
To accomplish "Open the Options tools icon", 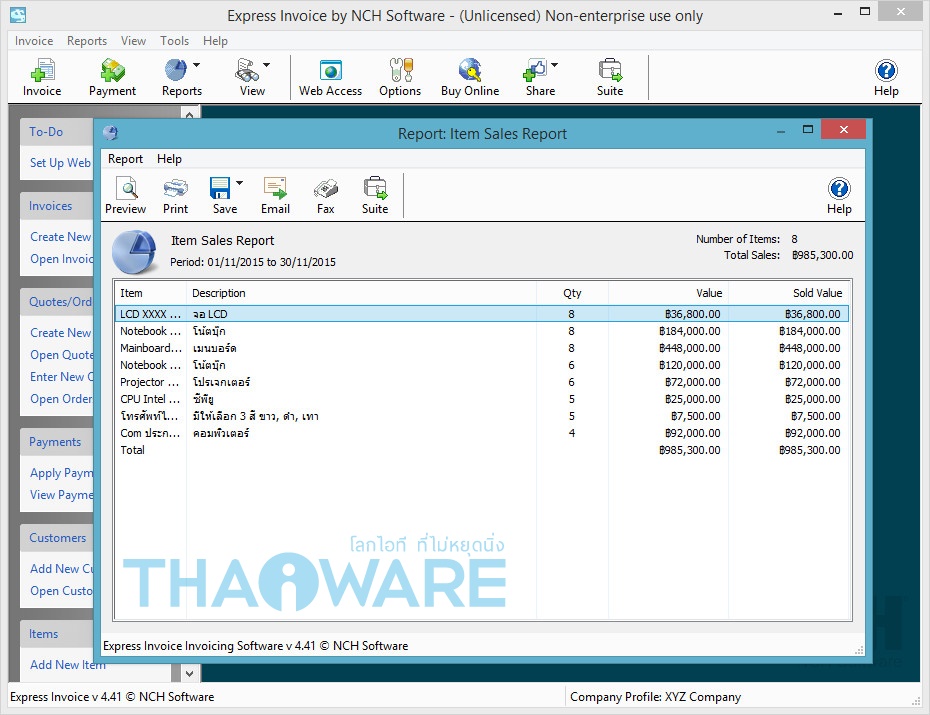I will click(400, 77).
